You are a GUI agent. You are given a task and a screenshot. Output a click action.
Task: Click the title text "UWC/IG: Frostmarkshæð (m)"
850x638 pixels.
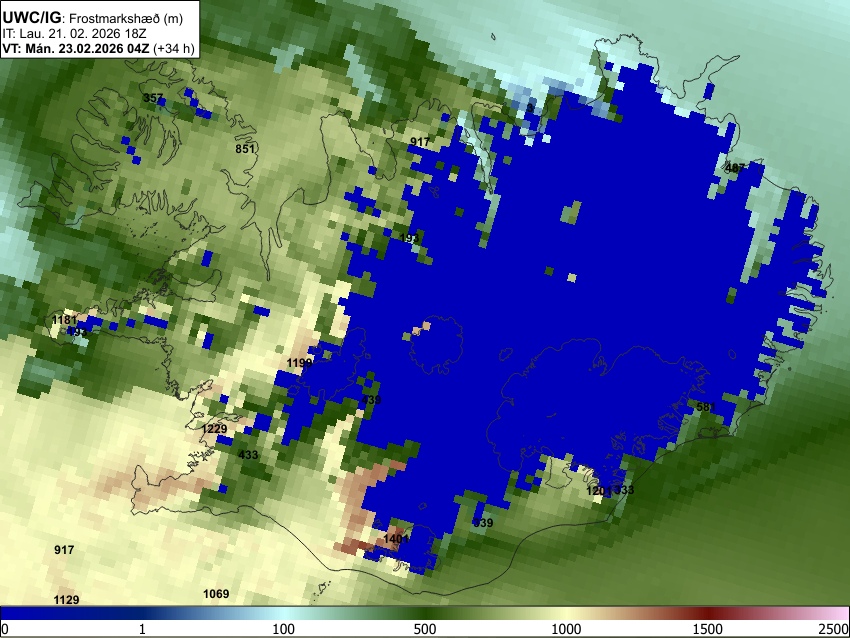(x=92, y=18)
